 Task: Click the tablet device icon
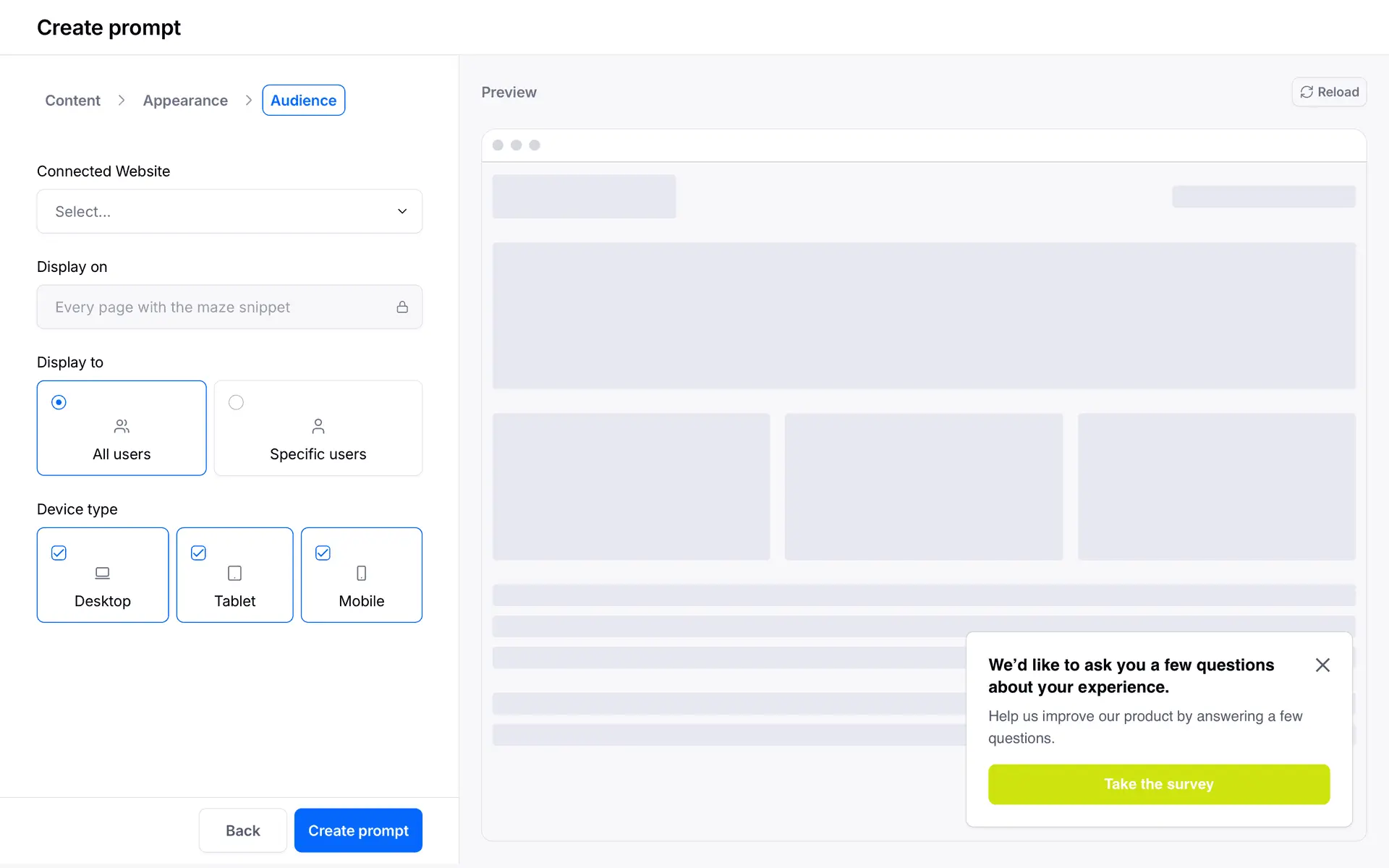click(234, 573)
